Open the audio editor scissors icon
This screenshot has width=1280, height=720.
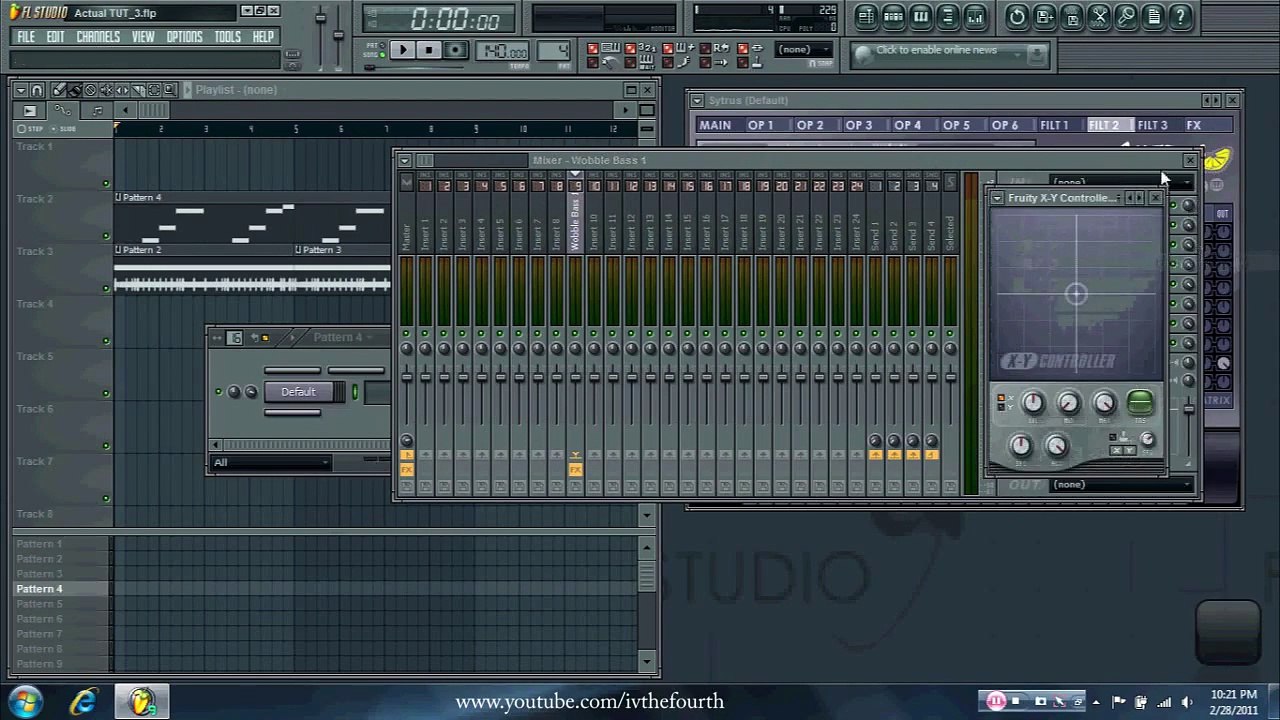(x=1099, y=17)
